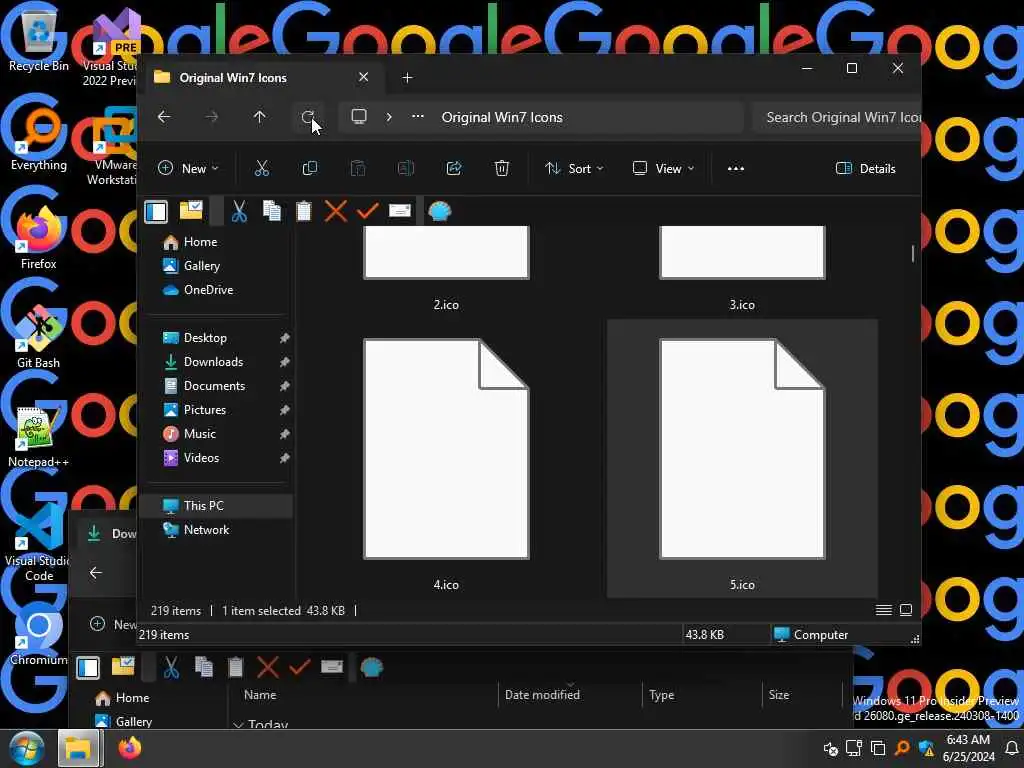Click classic toolbar paste clipboard icon

(304, 212)
